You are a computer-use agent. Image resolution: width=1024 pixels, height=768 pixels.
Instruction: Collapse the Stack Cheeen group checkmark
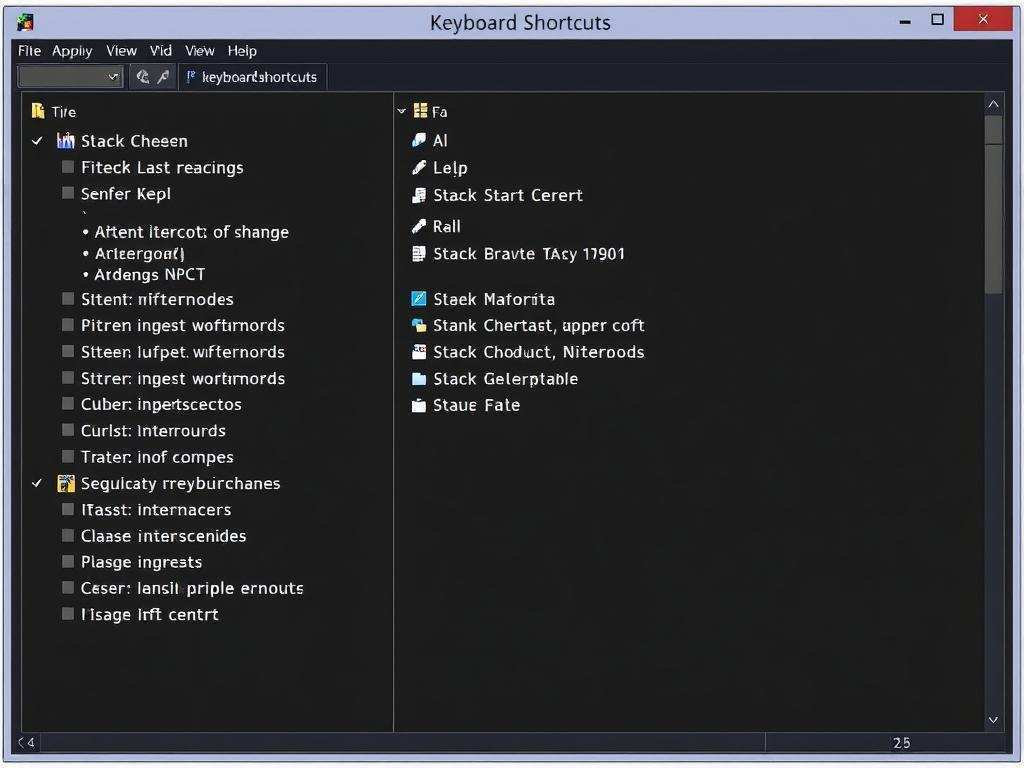click(x=37, y=141)
